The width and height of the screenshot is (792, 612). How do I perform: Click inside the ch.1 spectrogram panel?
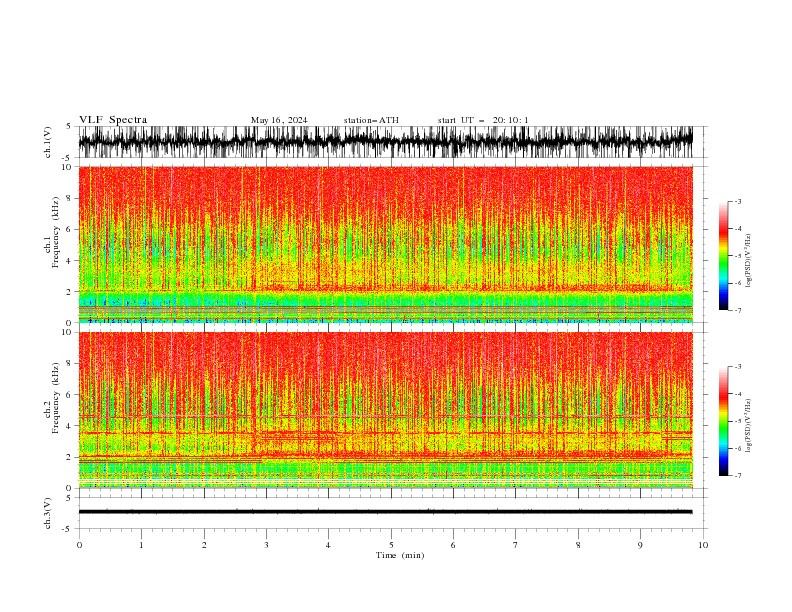[385, 244]
